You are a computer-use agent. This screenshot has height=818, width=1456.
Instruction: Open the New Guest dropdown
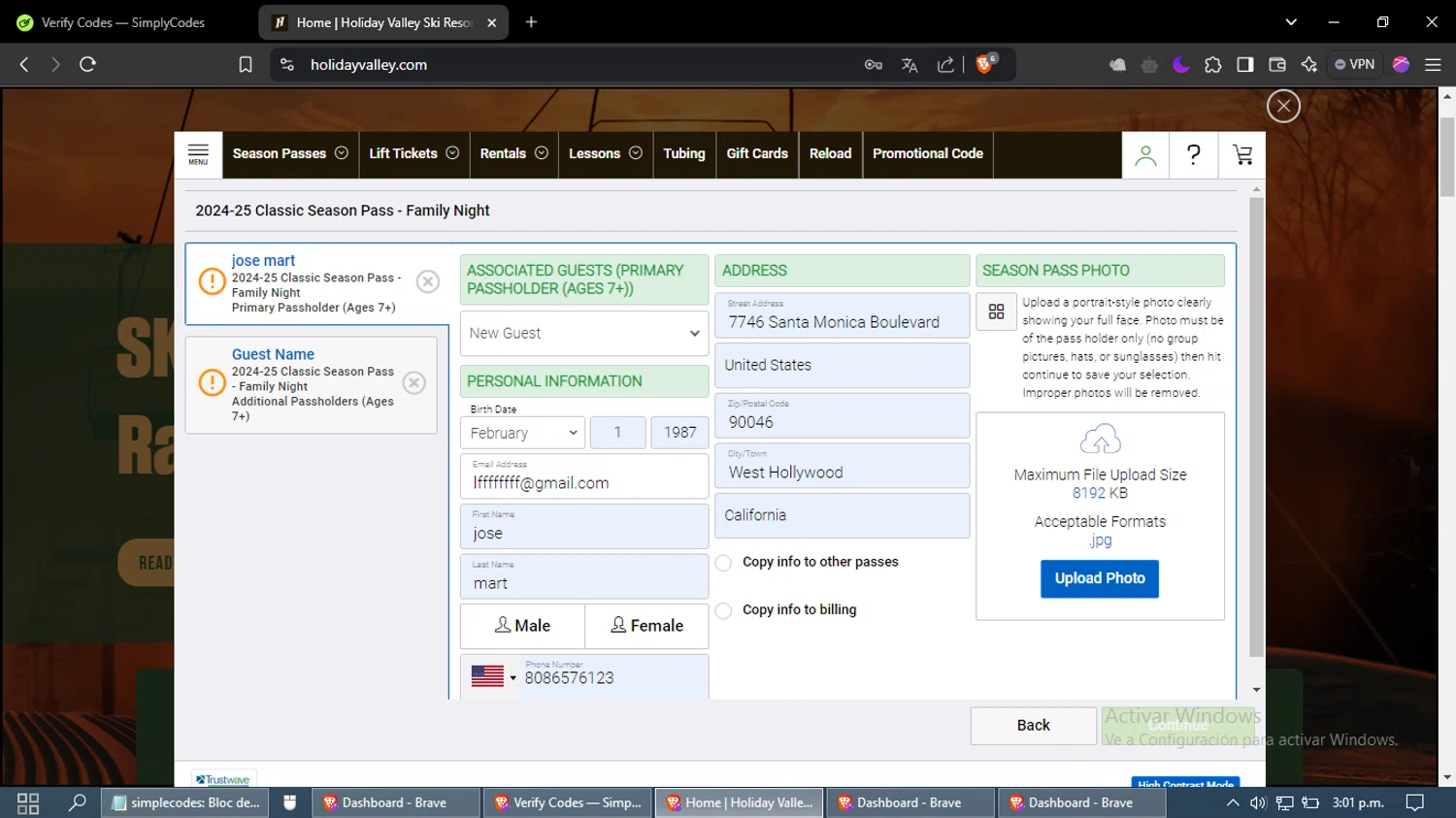(x=584, y=333)
